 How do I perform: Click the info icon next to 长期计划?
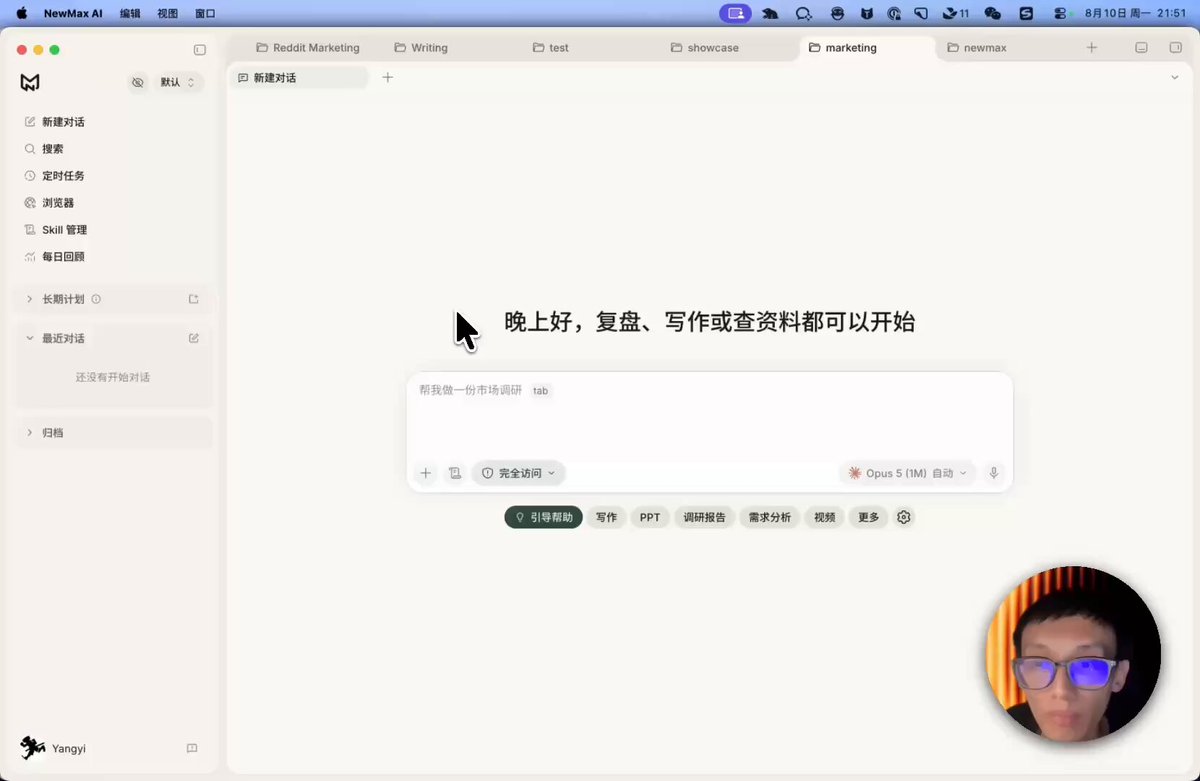(x=96, y=299)
